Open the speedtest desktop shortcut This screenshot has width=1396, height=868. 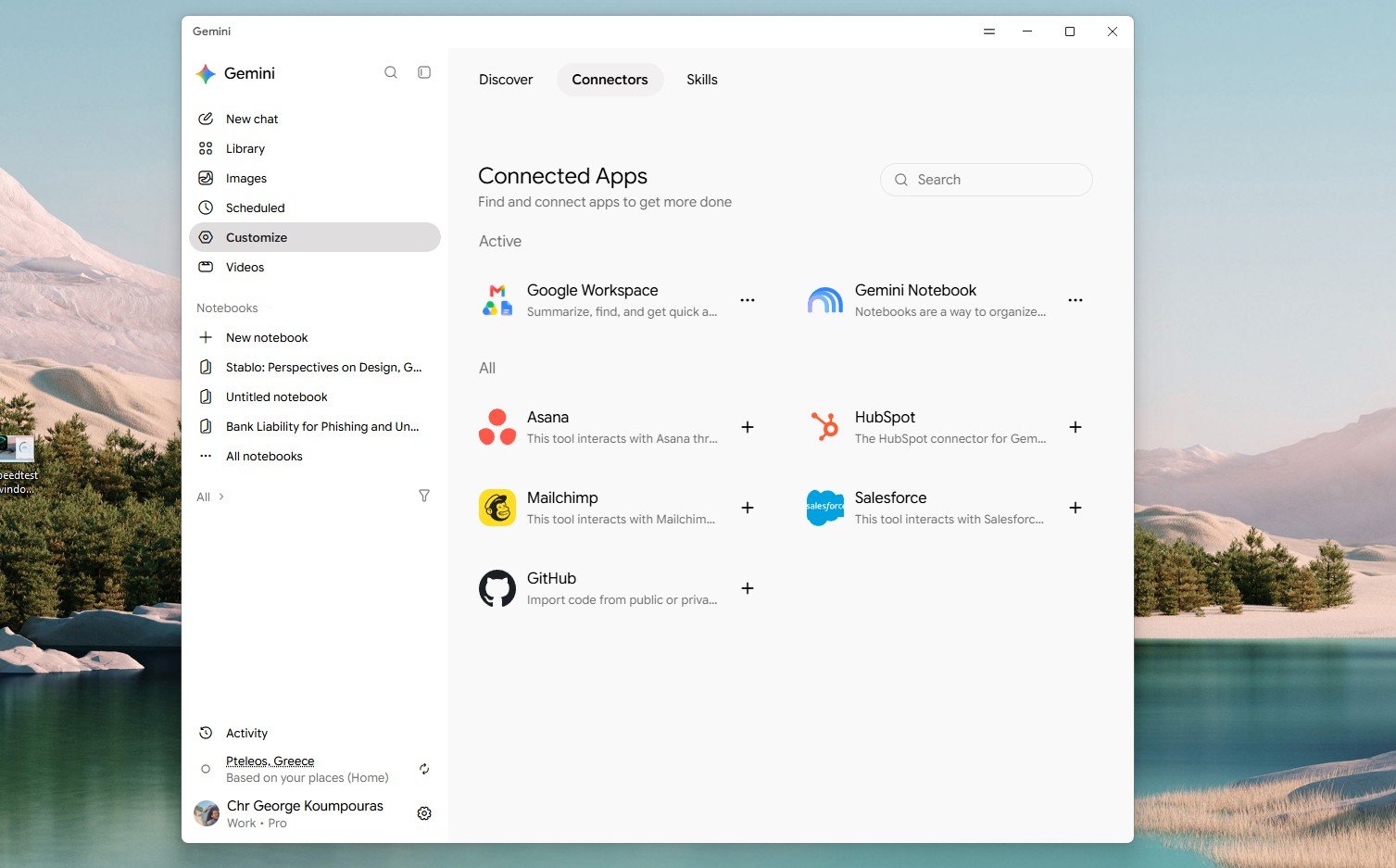18,465
